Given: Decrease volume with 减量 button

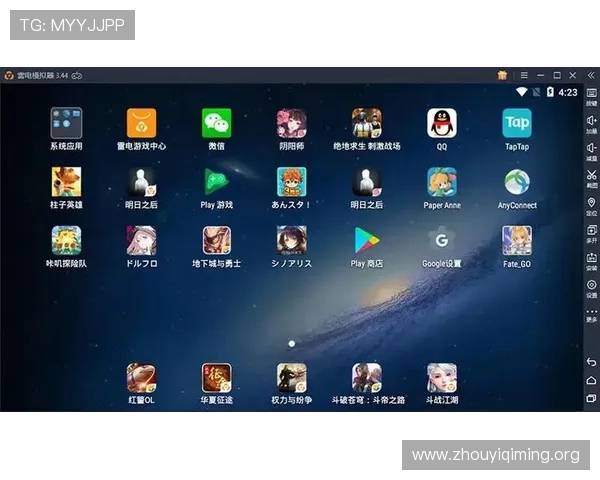Looking at the screenshot, I should click(x=592, y=152).
